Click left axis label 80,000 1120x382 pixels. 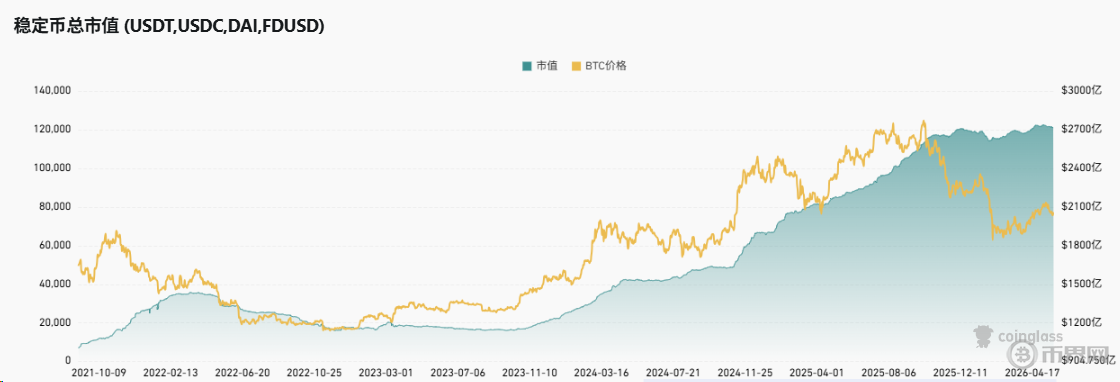pos(55,206)
